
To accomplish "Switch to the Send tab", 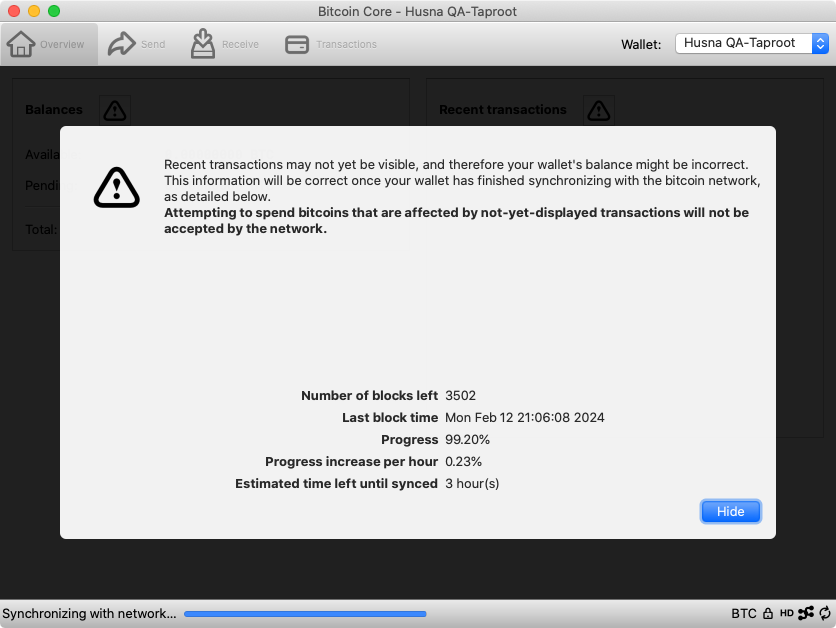I will [x=137, y=44].
